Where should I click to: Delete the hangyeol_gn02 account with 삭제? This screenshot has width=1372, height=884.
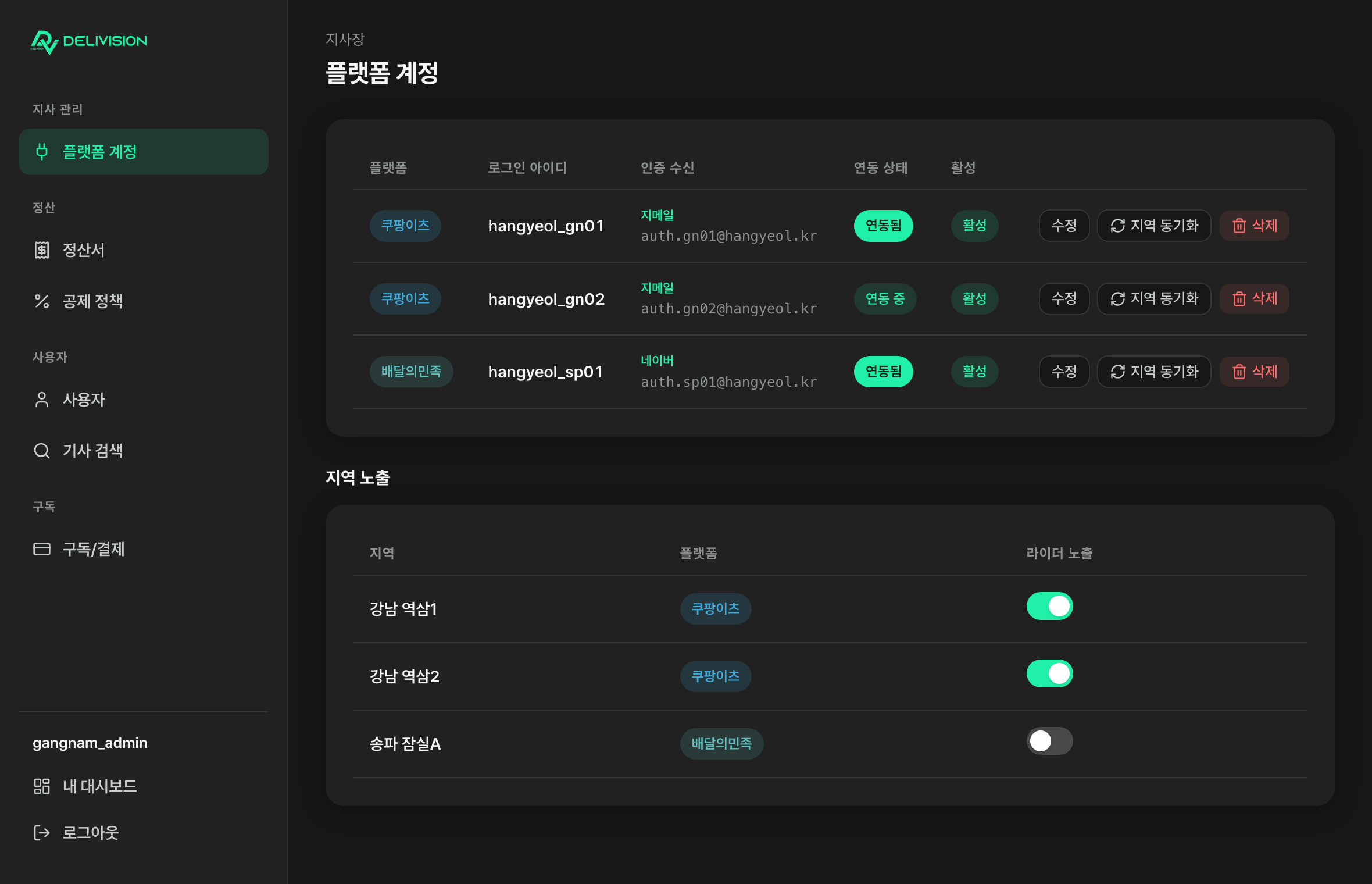pyautogui.click(x=1255, y=299)
